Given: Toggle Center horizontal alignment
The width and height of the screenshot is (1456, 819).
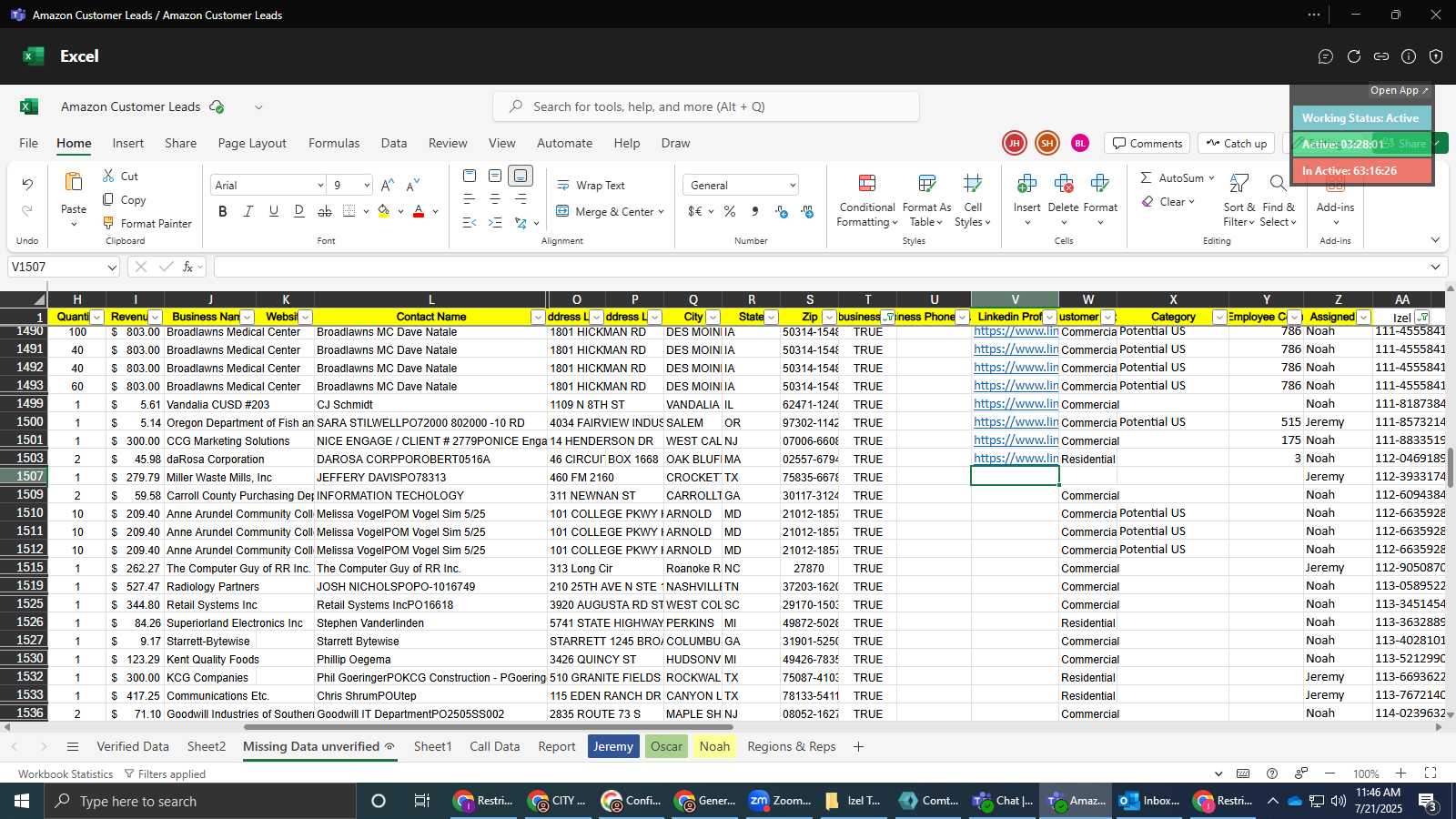Looking at the screenshot, I should click(x=495, y=198).
